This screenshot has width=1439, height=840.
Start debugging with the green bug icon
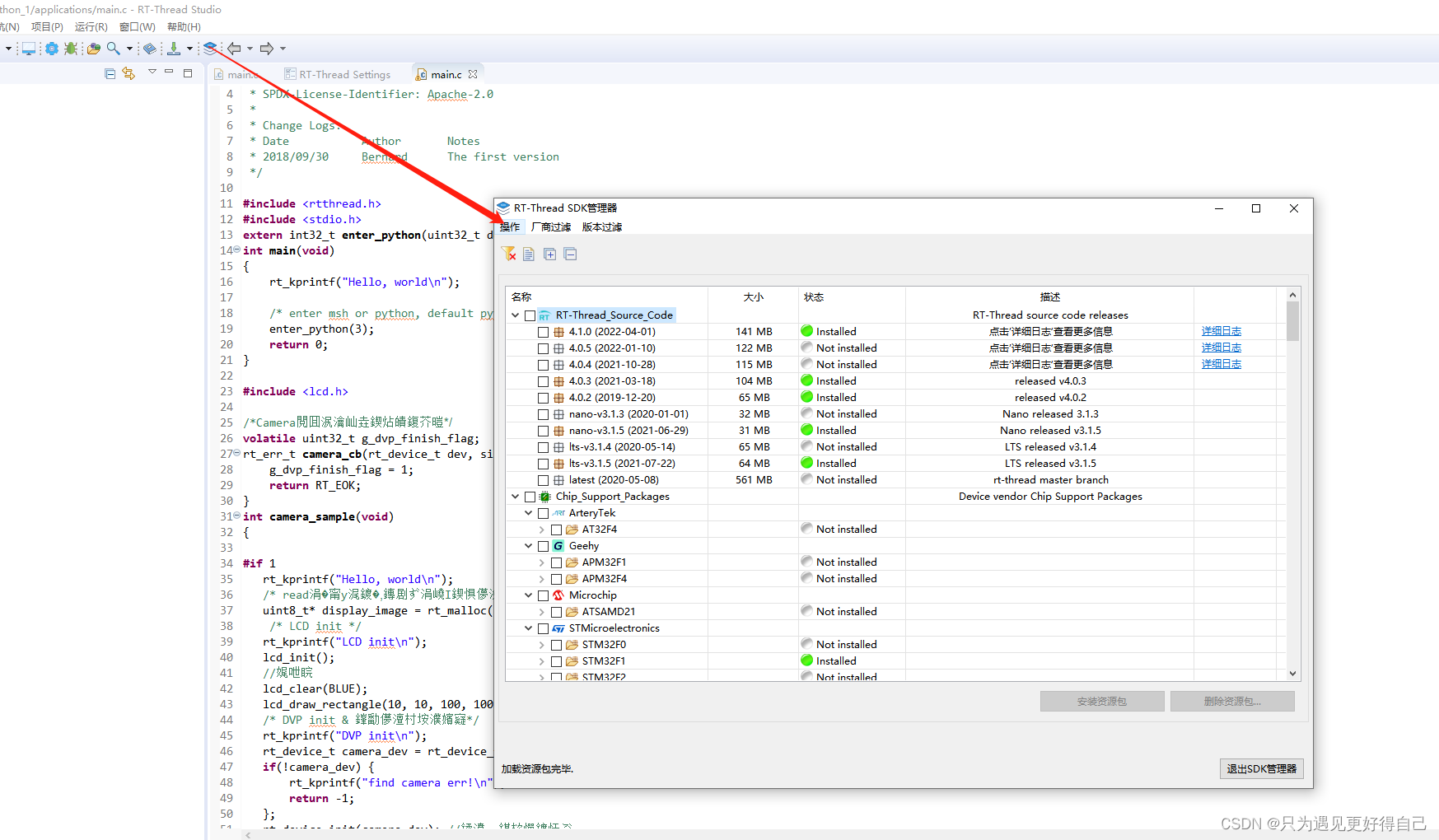(71, 49)
